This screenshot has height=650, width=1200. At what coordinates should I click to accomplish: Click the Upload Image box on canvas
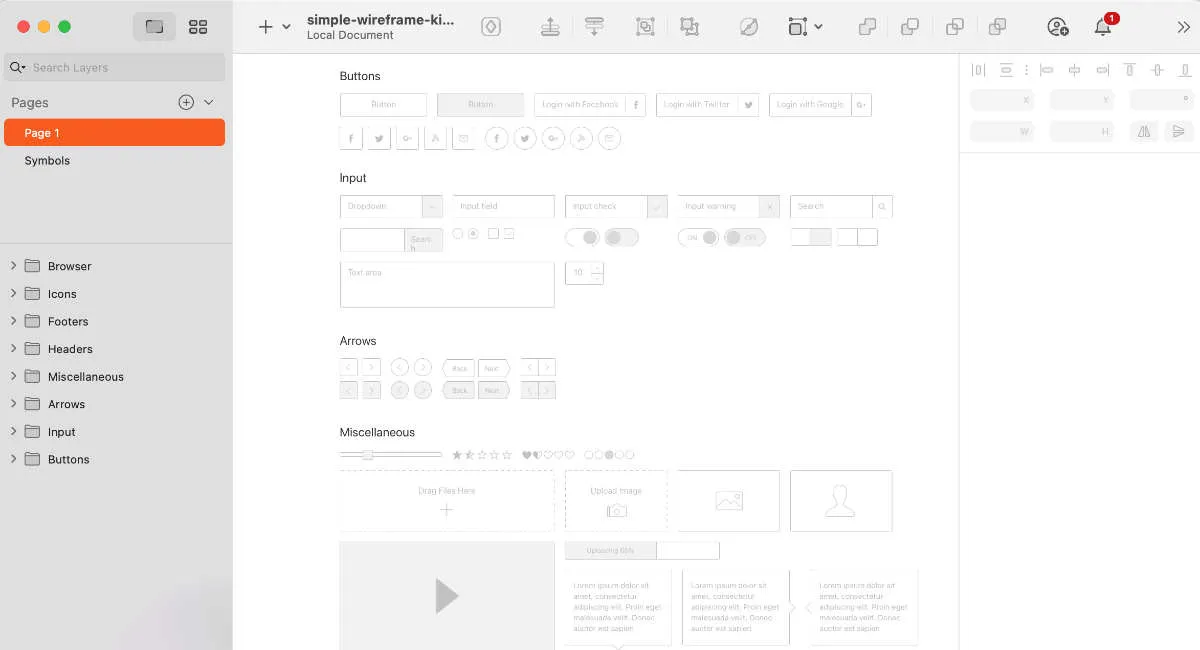pyautogui.click(x=616, y=500)
